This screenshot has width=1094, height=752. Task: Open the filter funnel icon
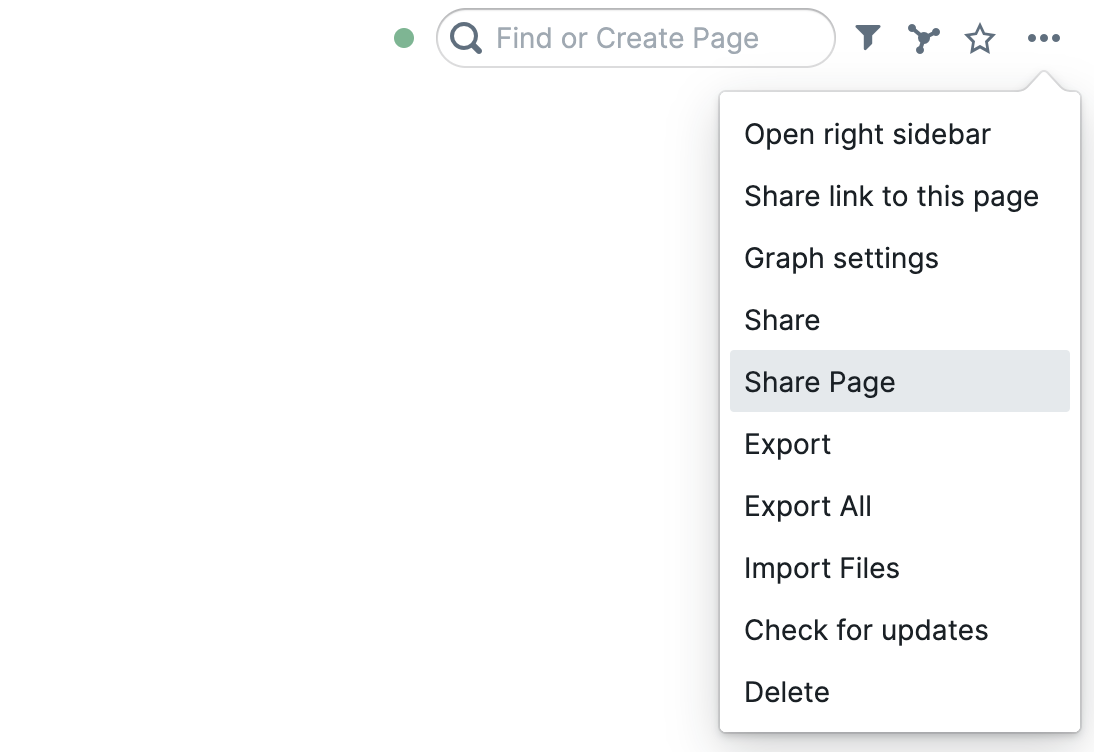[868, 39]
